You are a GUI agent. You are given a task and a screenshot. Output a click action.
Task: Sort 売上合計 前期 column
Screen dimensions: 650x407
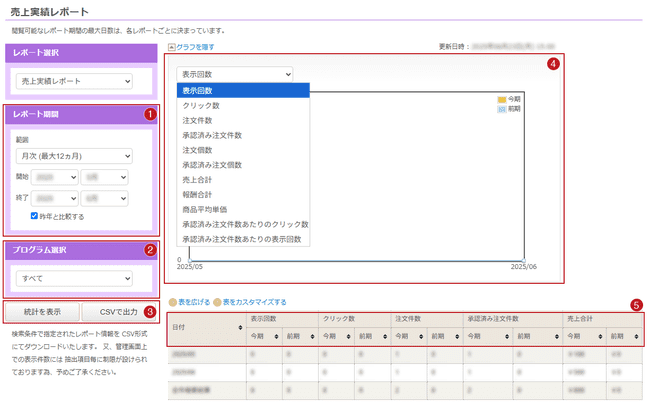(x=636, y=337)
